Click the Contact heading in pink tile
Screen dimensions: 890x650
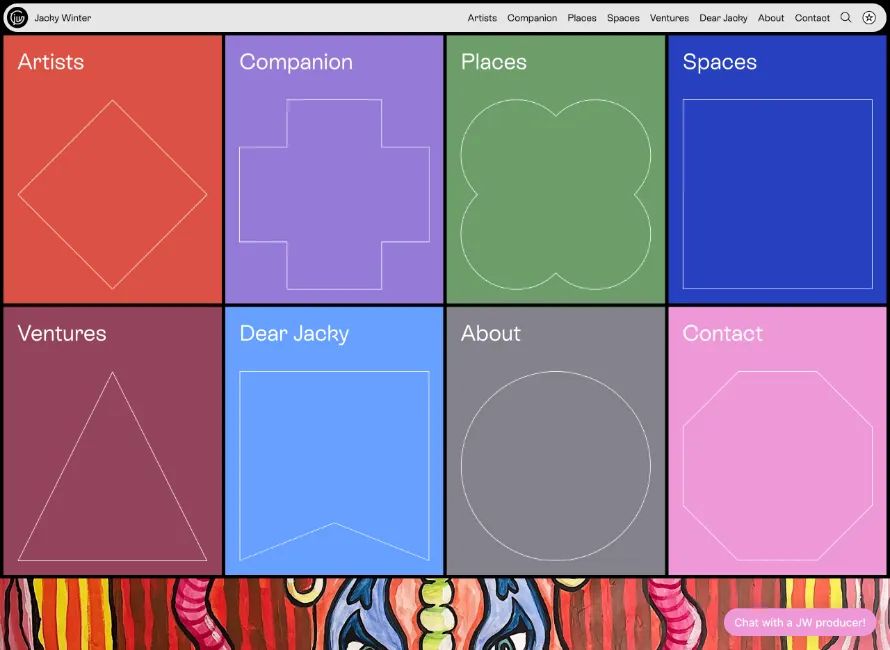point(723,333)
